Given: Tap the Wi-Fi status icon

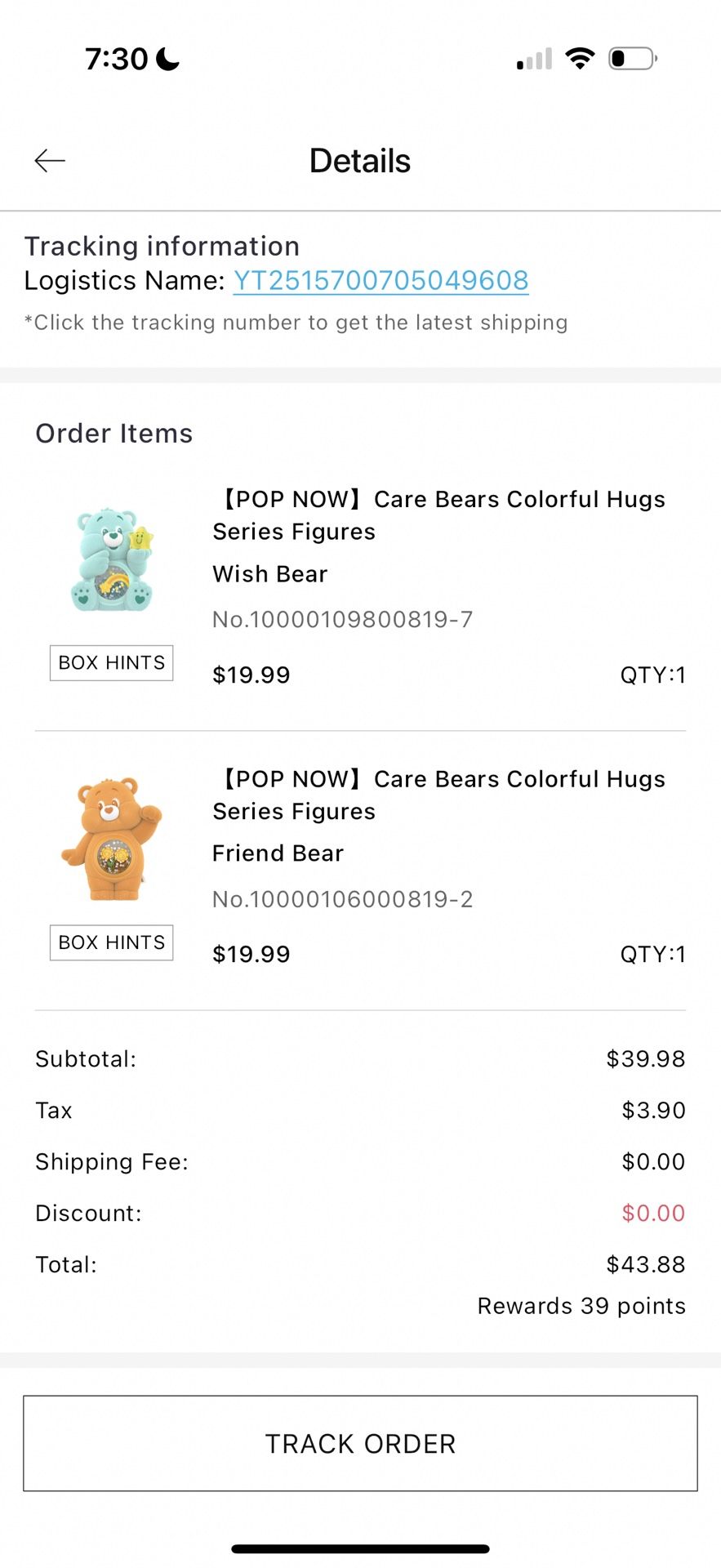Looking at the screenshot, I should coord(580,59).
